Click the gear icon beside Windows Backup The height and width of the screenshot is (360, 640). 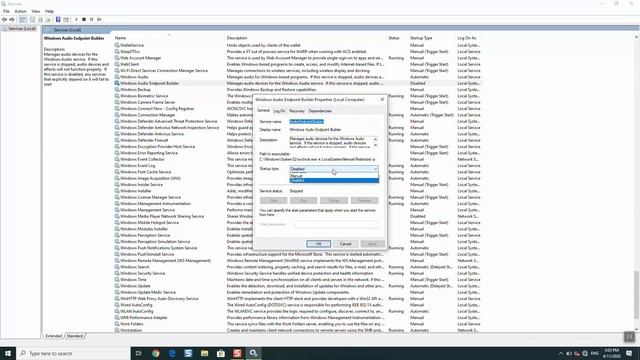point(117,89)
